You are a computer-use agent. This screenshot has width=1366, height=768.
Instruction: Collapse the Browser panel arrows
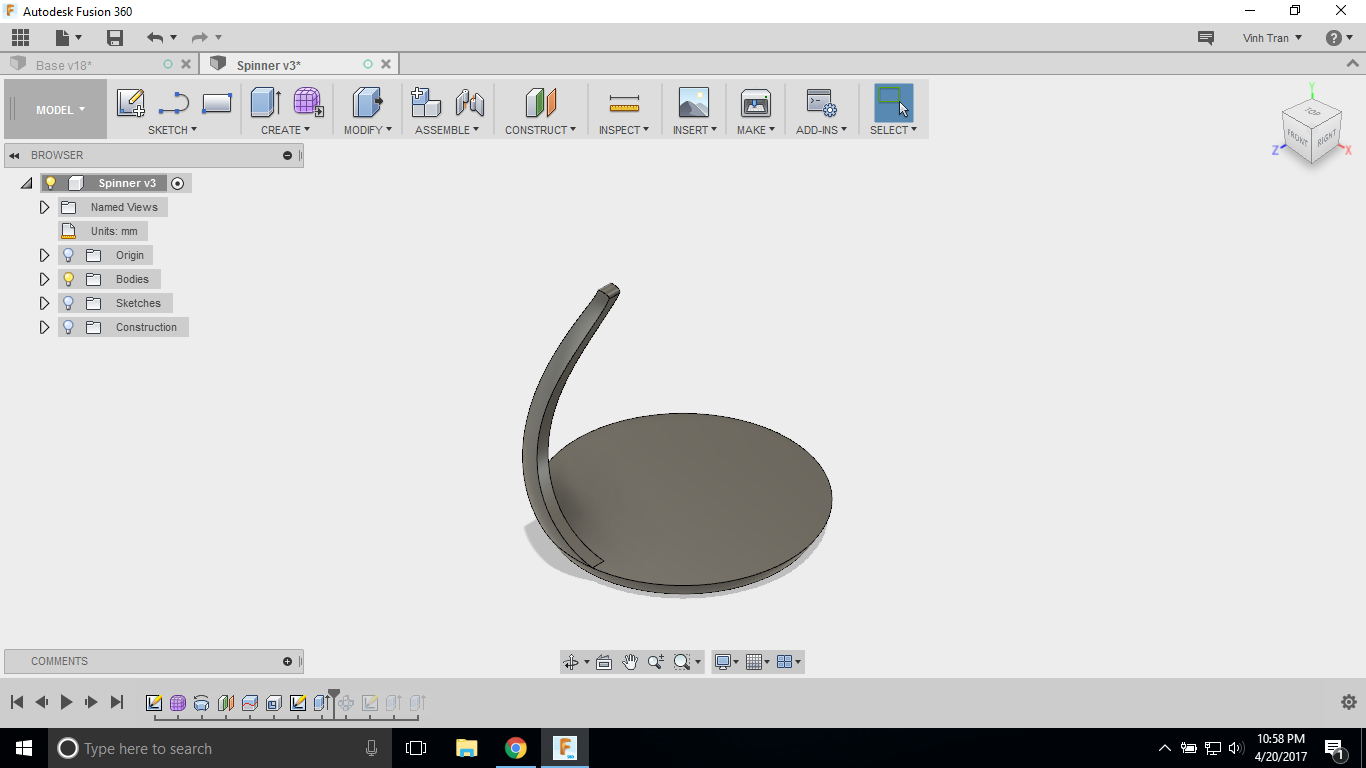(x=14, y=155)
